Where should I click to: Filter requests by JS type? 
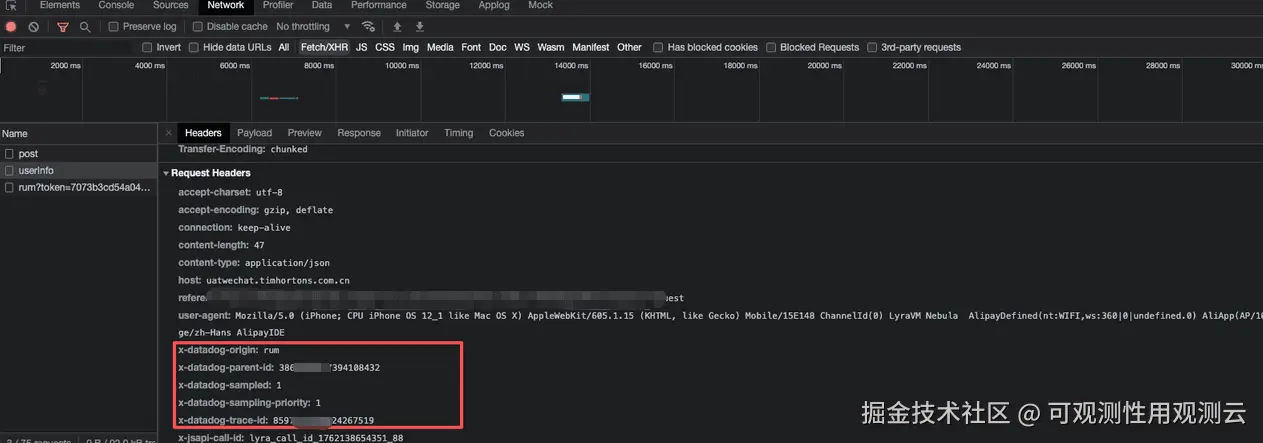point(361,47)
